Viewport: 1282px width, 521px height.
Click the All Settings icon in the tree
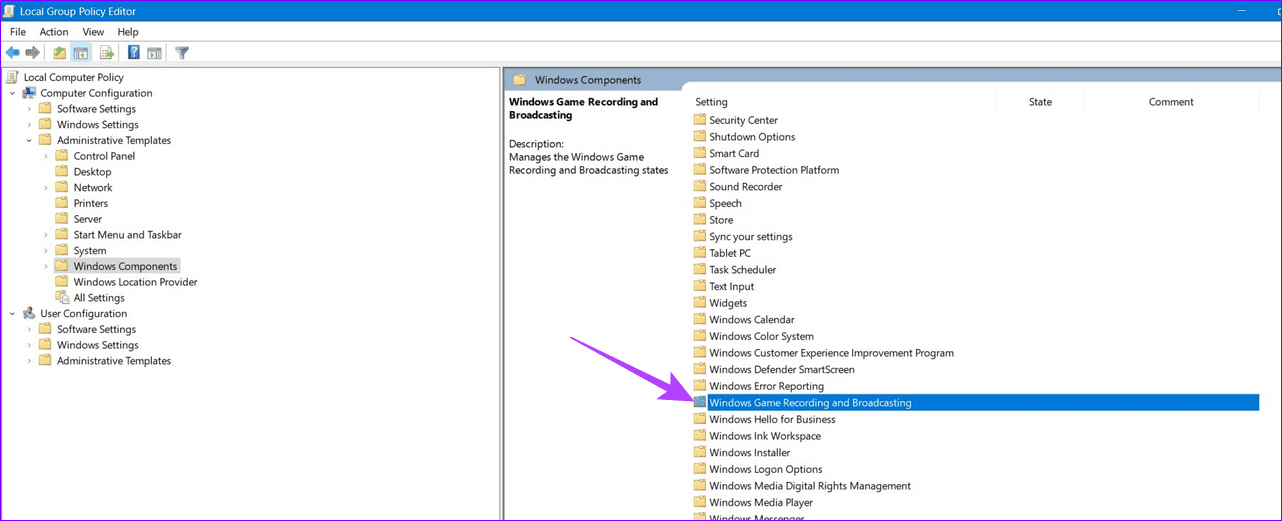[x=62, y=297]
